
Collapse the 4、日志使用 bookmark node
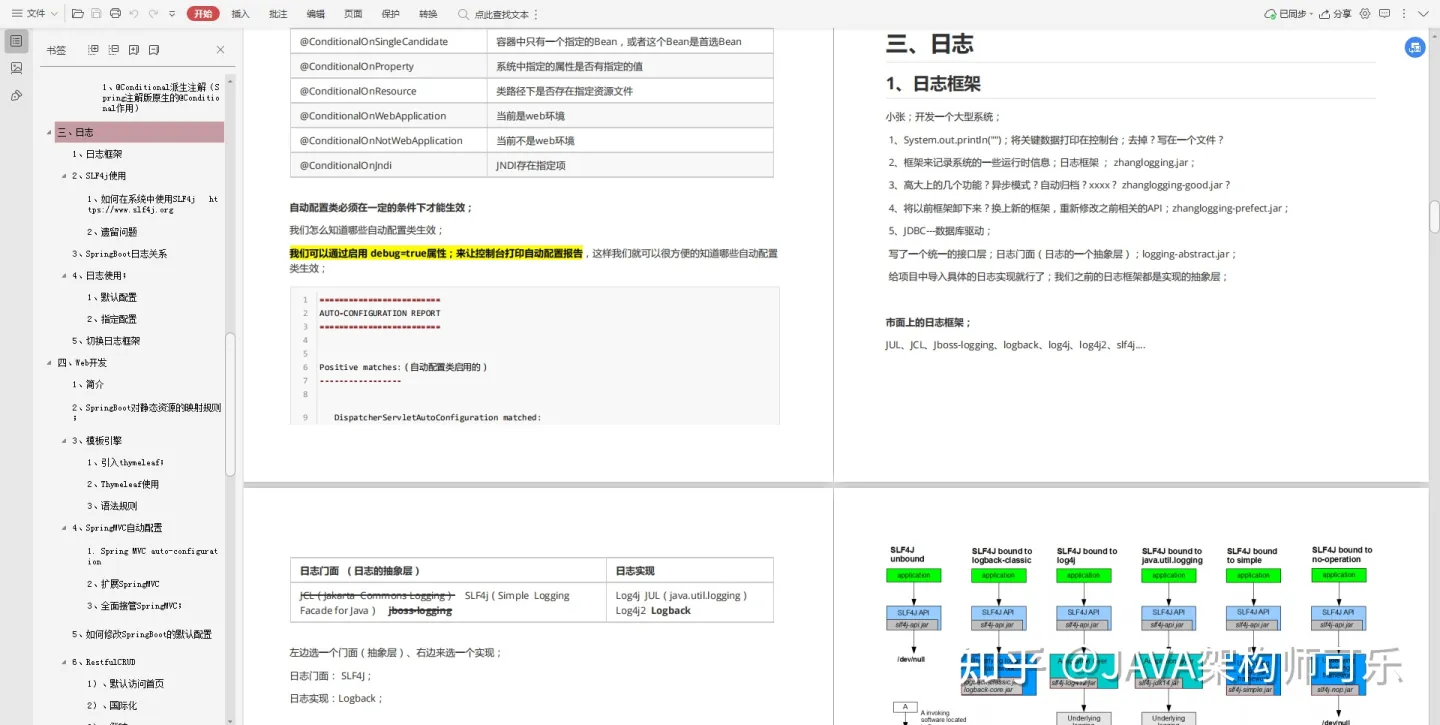(63, 276)
